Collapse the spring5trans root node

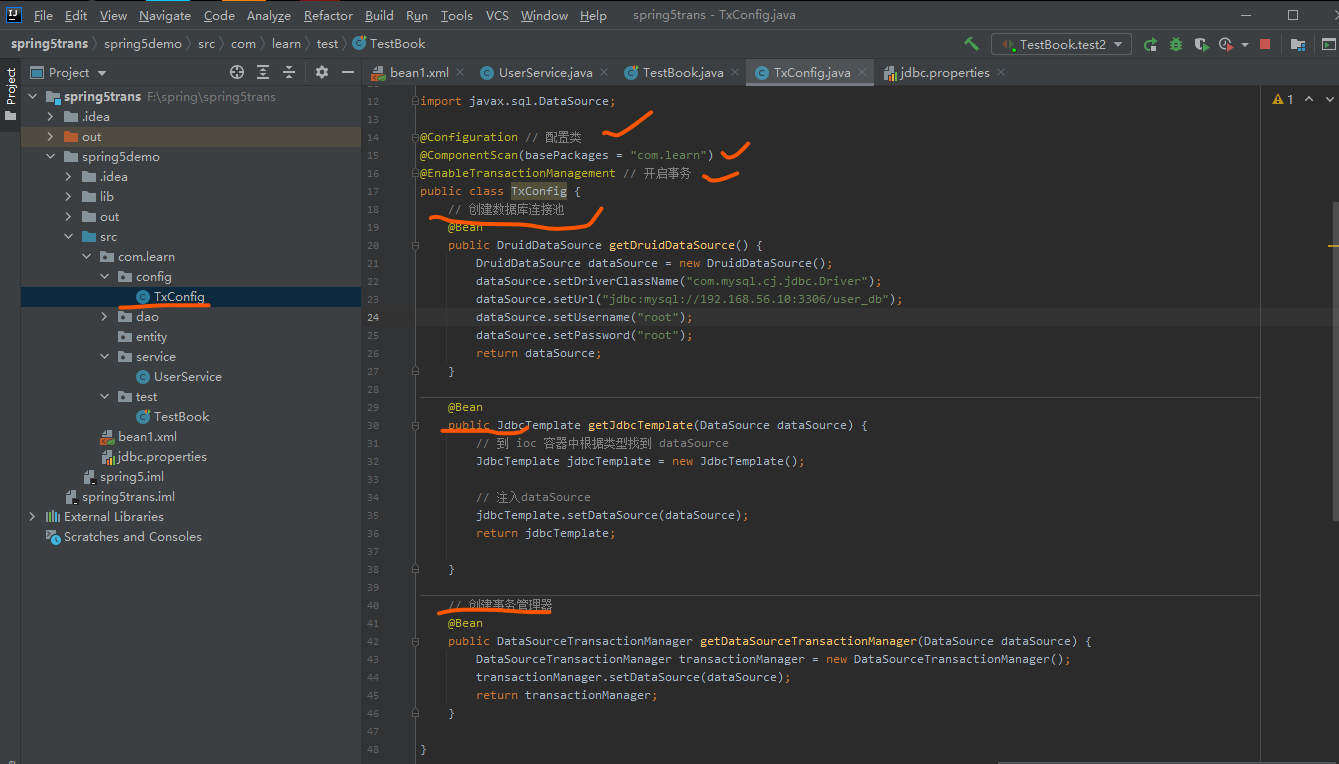pos(32,97)
